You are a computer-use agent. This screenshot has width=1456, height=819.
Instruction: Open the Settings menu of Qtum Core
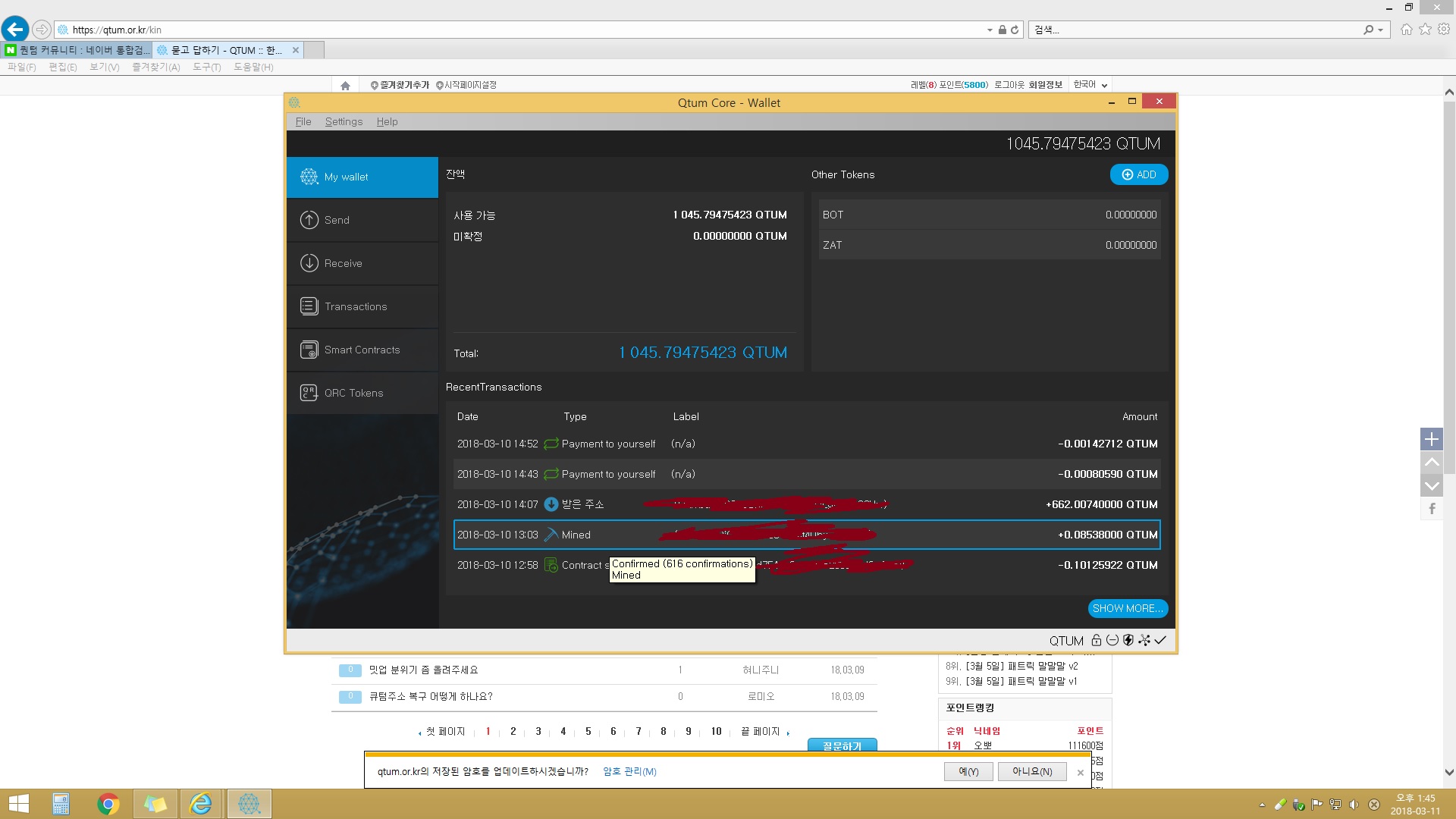[344, 121]
